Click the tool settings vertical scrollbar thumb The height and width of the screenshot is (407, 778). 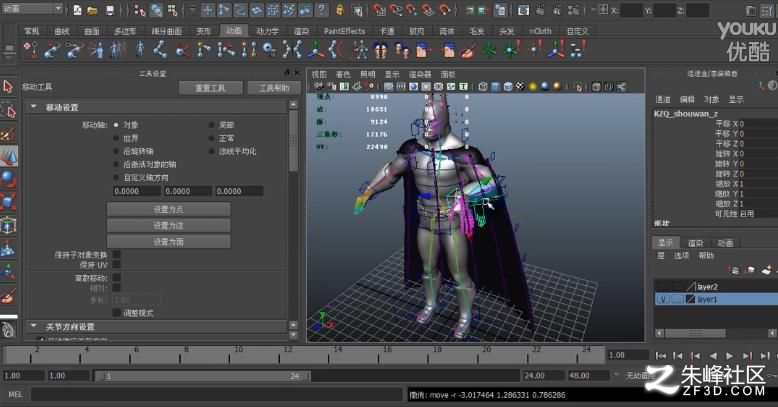click(293, 141)
